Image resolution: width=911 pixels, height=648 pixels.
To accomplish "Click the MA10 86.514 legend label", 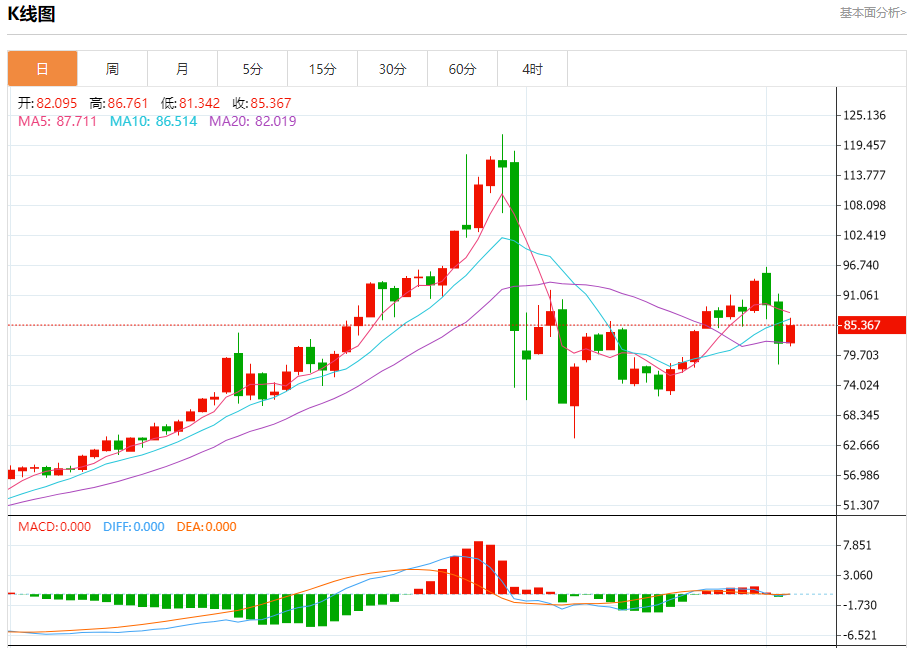I will [x=153, y=121].
